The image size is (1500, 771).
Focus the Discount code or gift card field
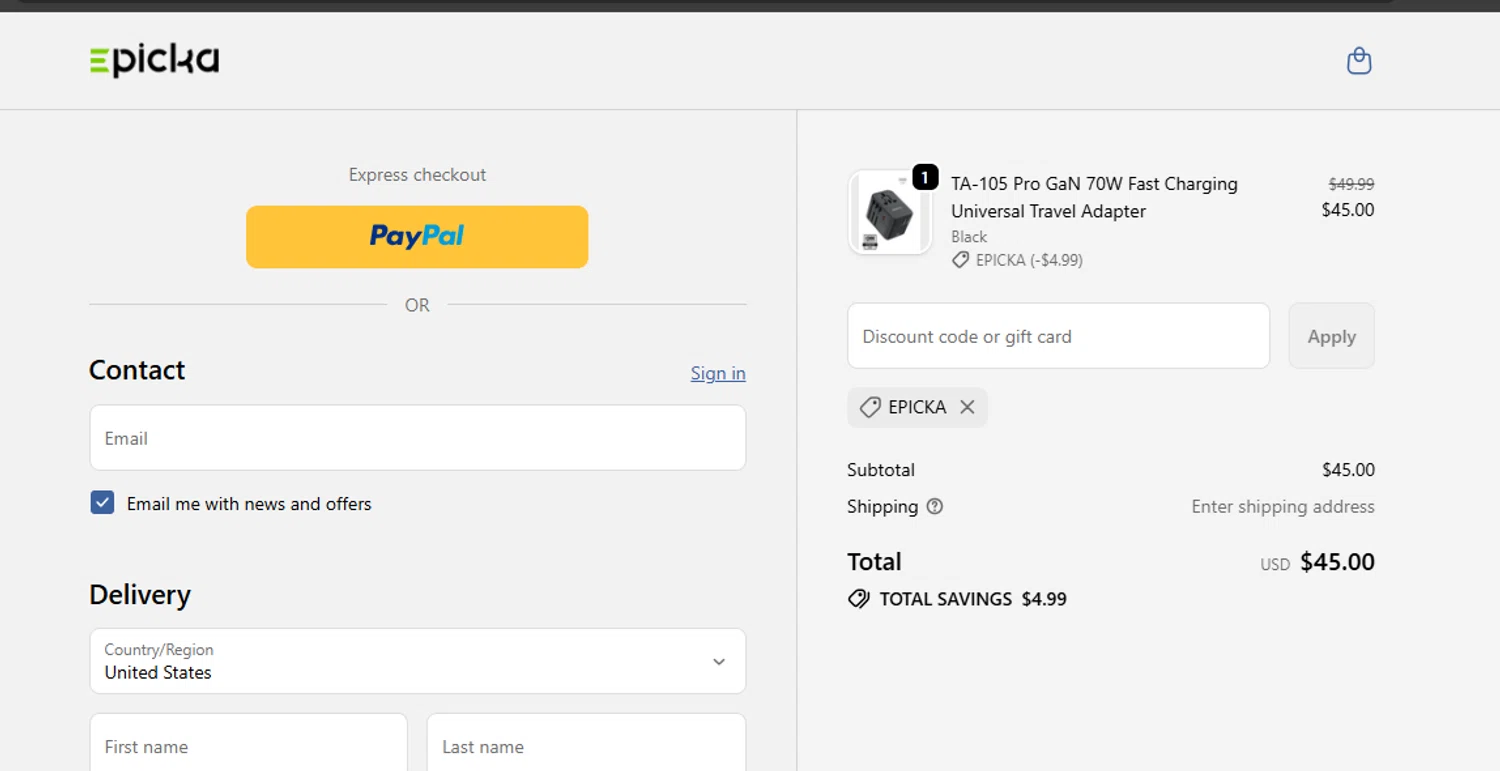1058,336
